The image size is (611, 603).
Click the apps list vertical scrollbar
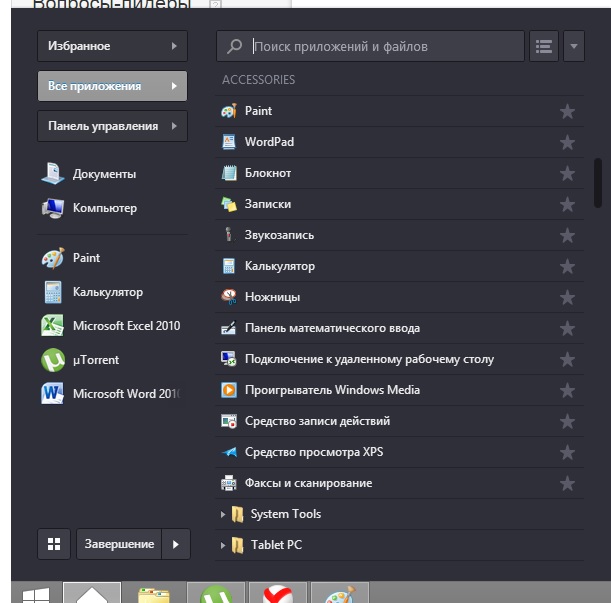pos(598,183)
